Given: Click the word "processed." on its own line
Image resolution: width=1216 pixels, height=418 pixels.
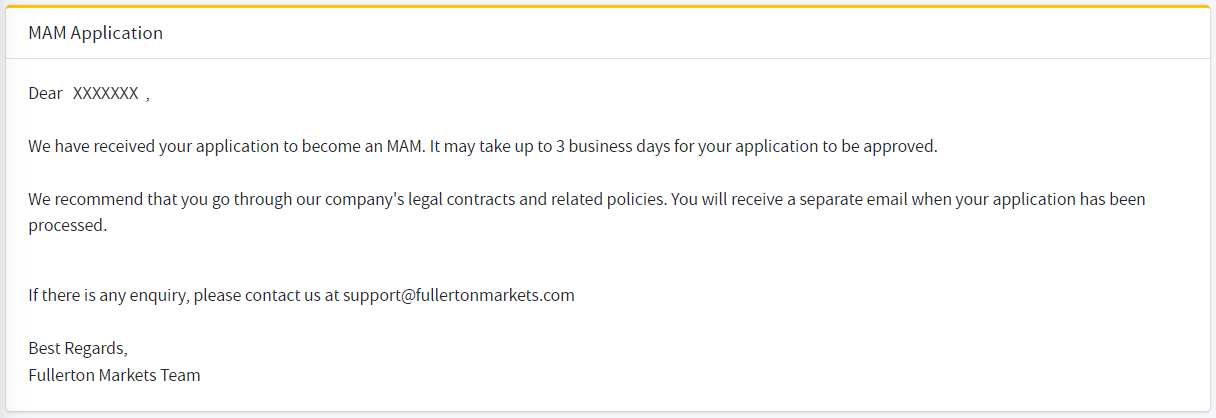Looking at the screenshot, I should tap(67, 225).
